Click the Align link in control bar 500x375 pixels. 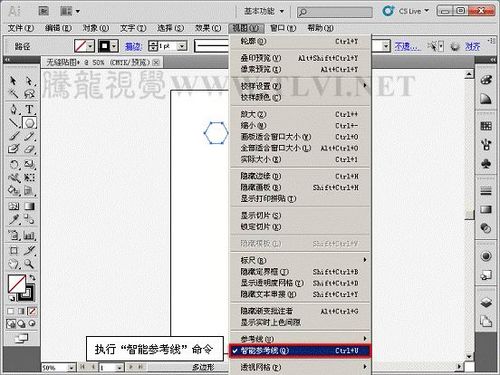pyautogui.click(x=472, y=46)
